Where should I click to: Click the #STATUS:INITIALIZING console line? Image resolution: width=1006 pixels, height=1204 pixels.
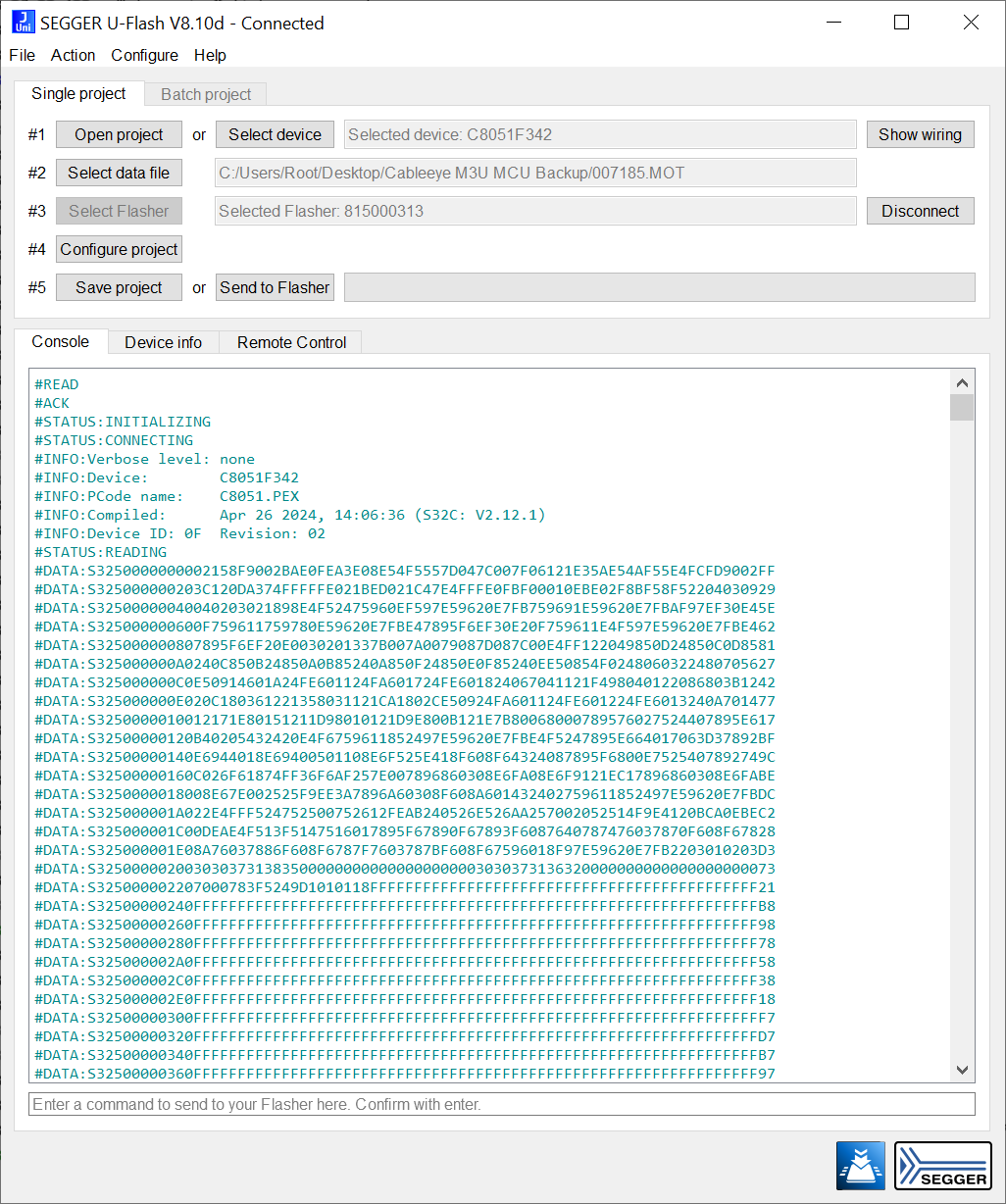coord(123,422)
